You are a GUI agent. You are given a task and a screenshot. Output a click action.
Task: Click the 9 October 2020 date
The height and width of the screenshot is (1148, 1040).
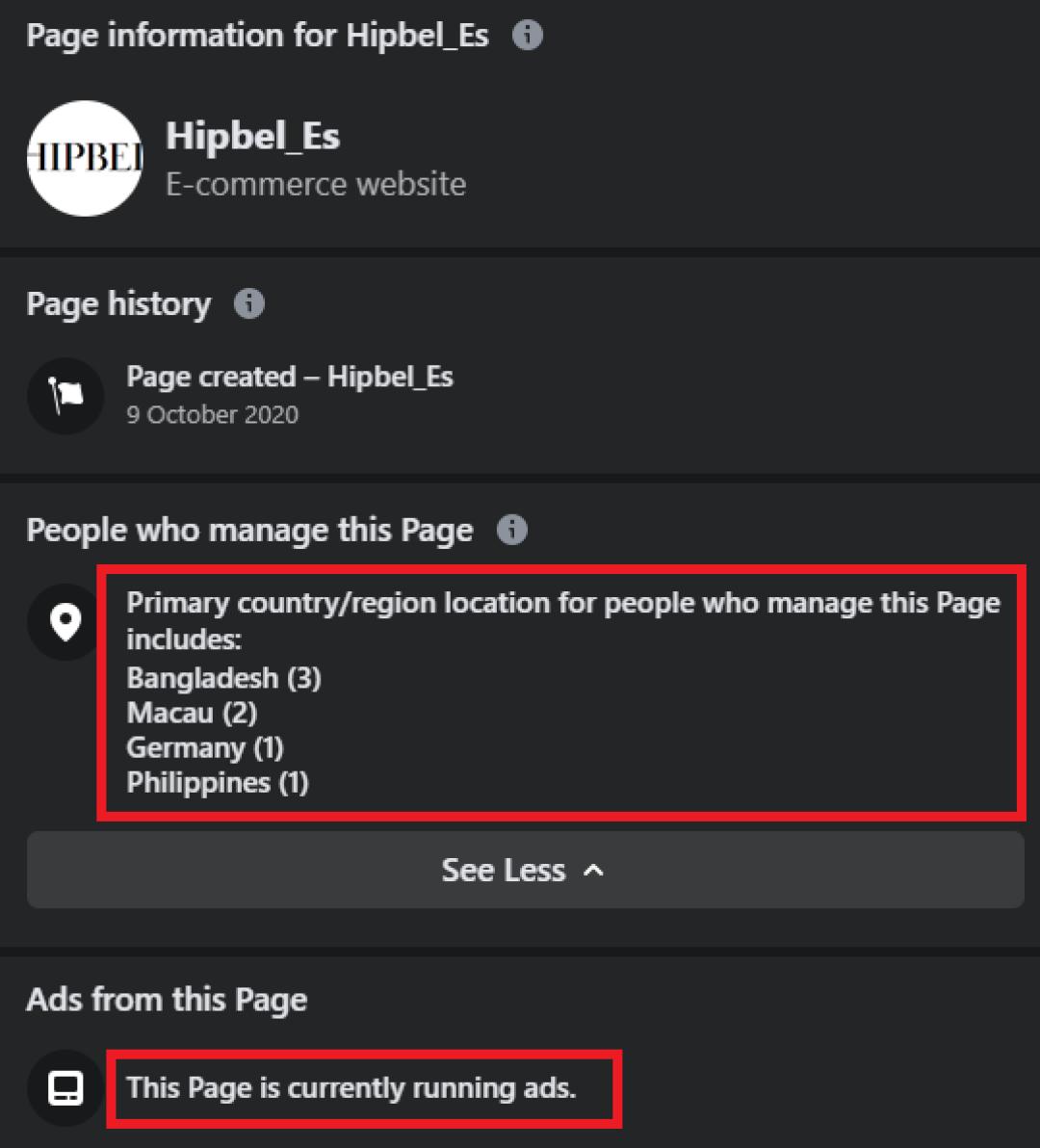(212, 415)
